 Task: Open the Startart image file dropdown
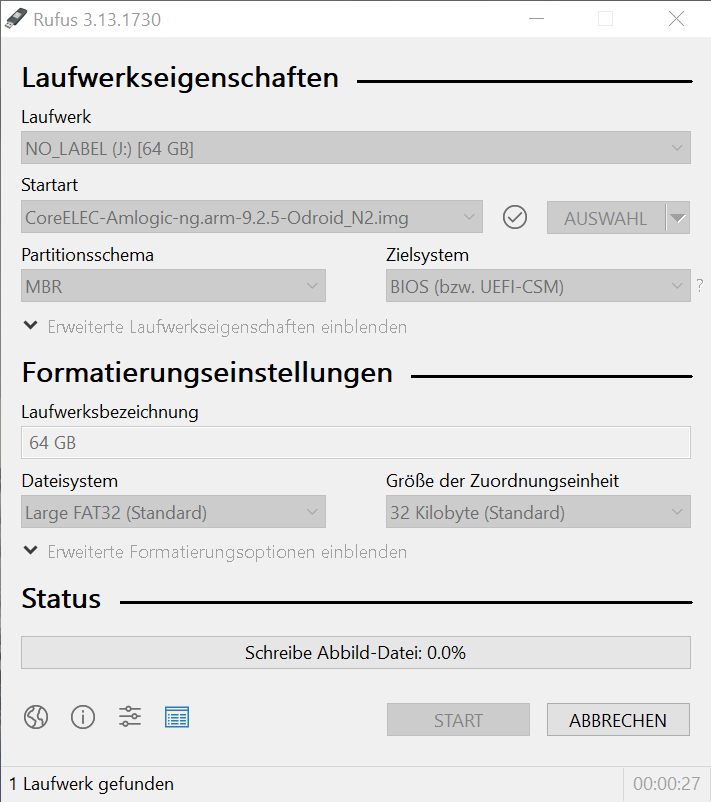(252, 217)
